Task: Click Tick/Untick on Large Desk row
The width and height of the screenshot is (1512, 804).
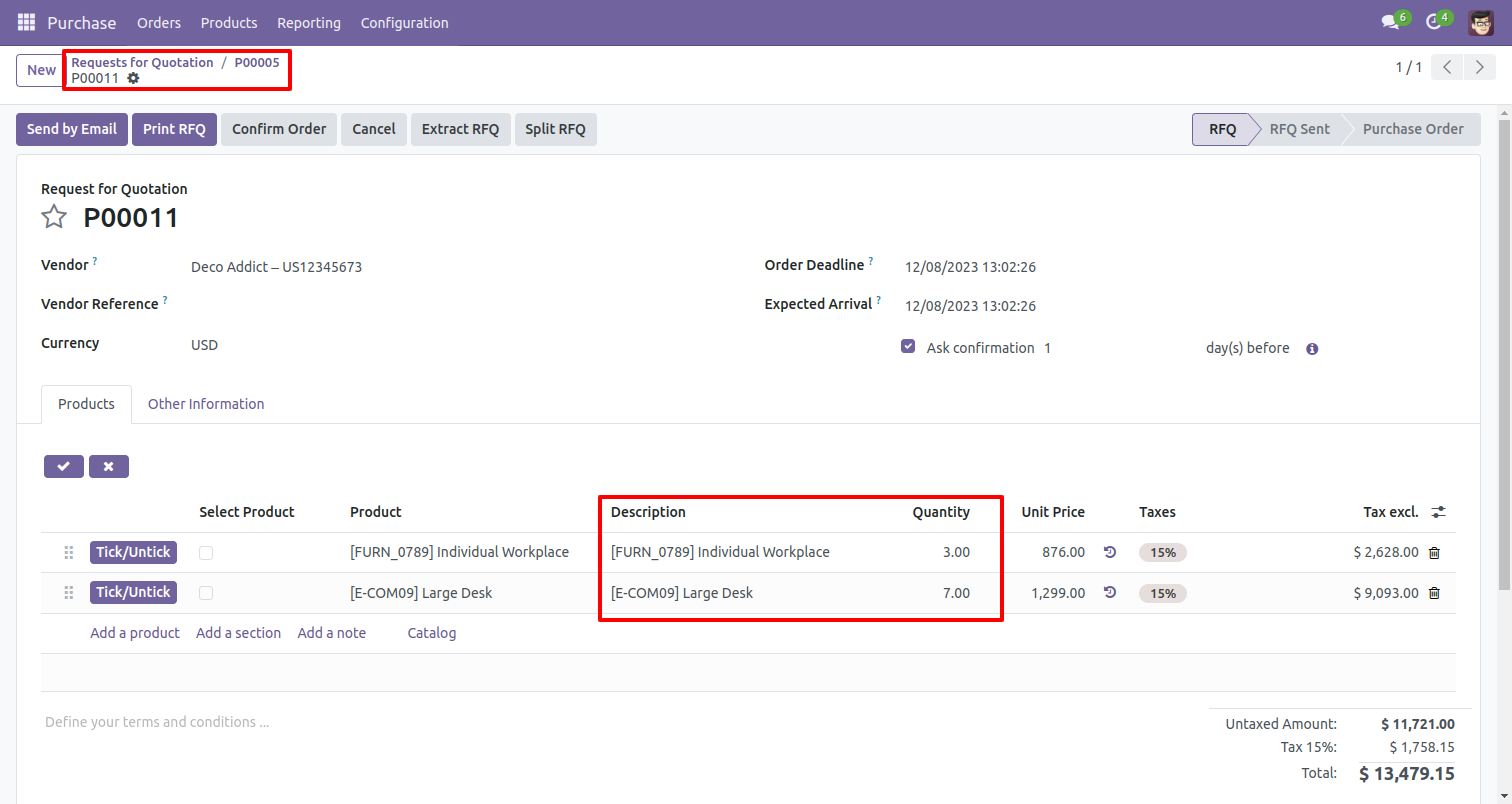Action: pos(134,592)
